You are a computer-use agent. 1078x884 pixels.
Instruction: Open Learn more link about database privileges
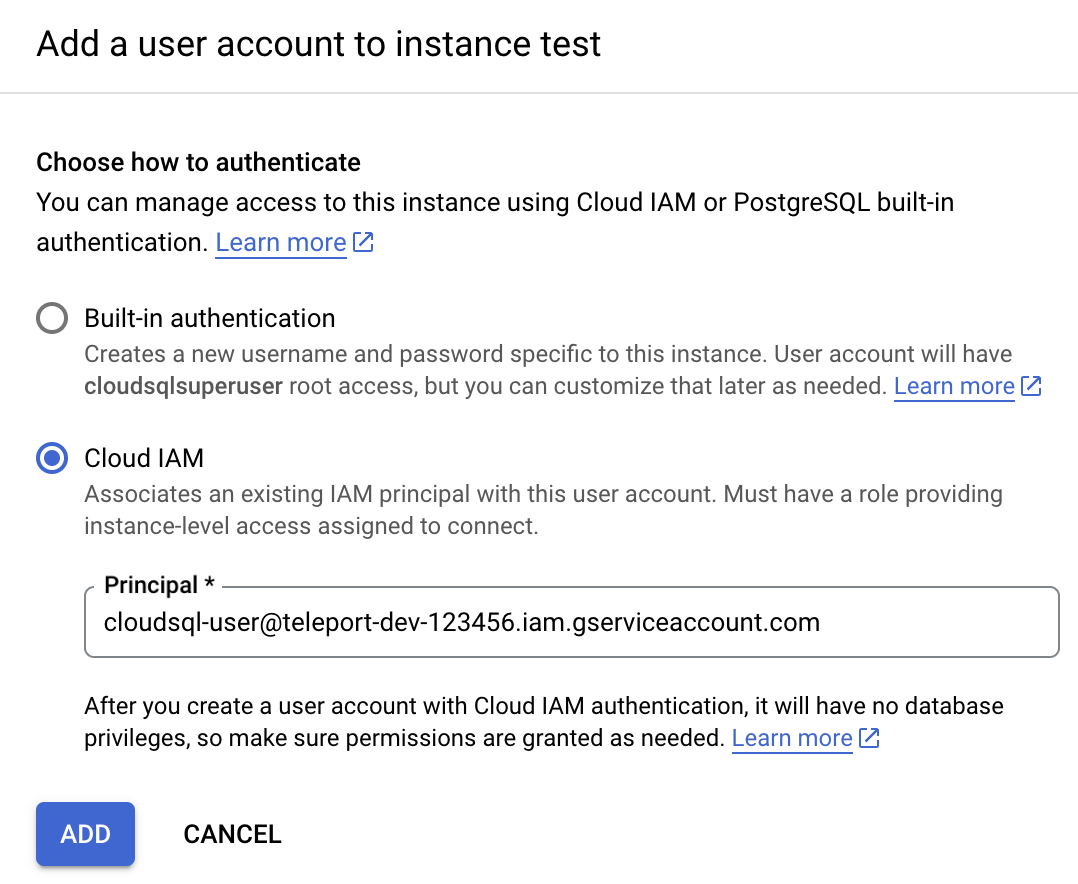(x=791, y=738)
